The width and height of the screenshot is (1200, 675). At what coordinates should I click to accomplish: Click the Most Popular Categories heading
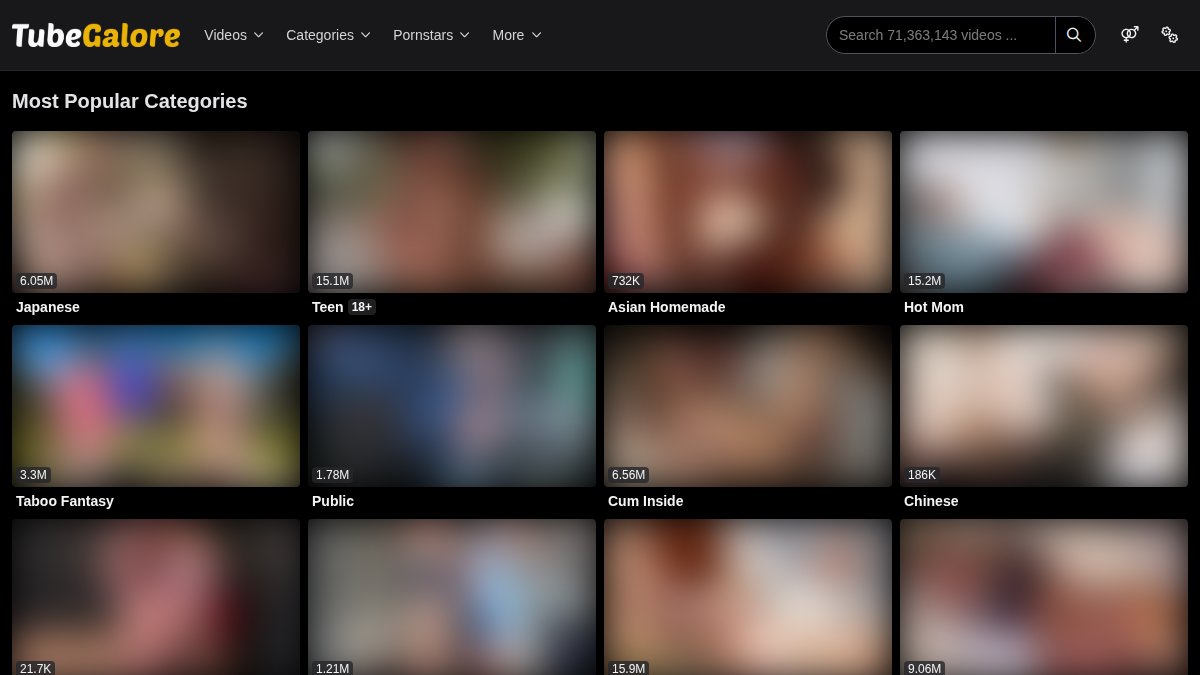130,101
